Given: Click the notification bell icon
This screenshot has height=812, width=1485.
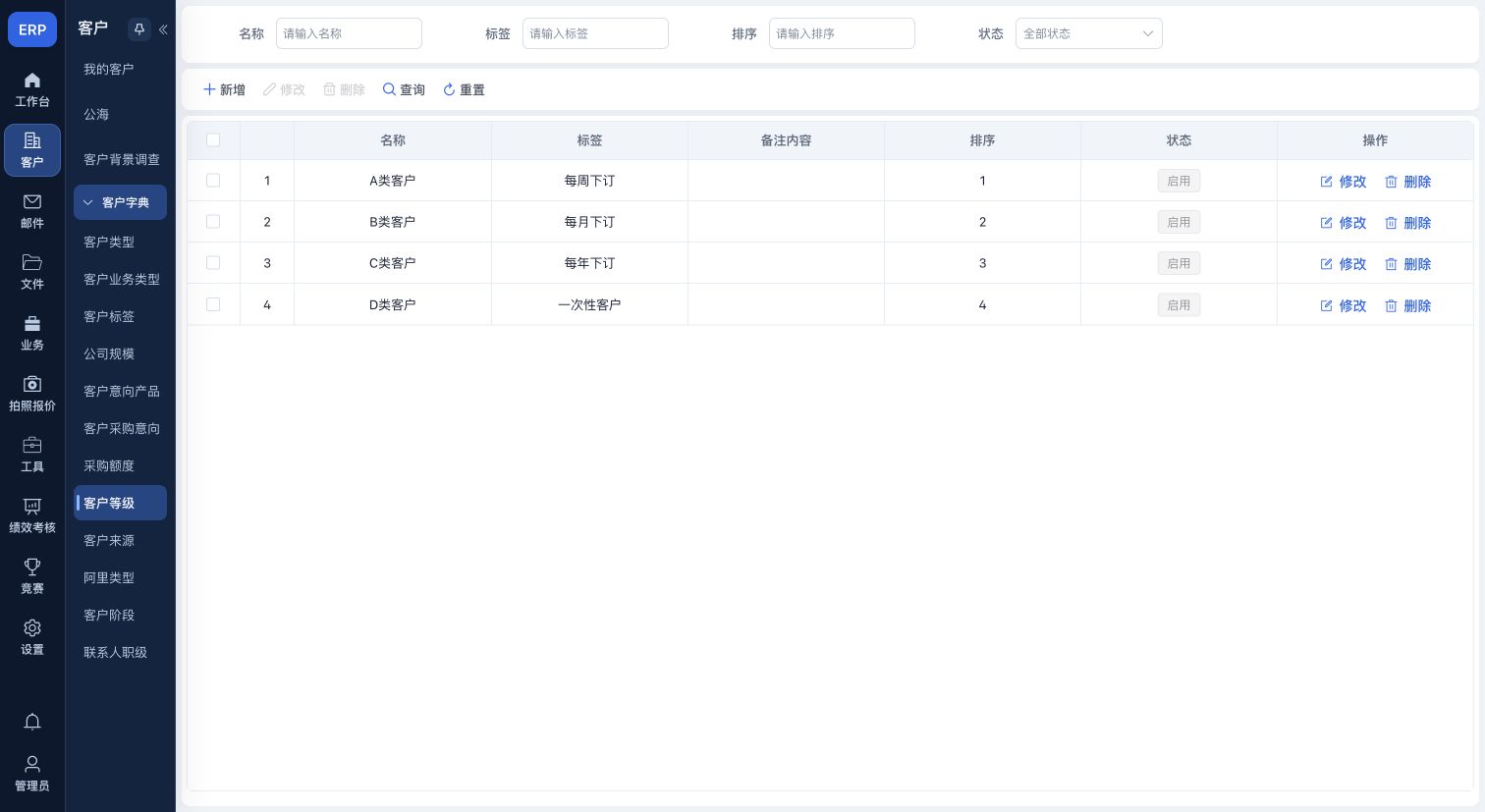Looking at the screenshot, I should pyautogui.click(x=32, y=722).
